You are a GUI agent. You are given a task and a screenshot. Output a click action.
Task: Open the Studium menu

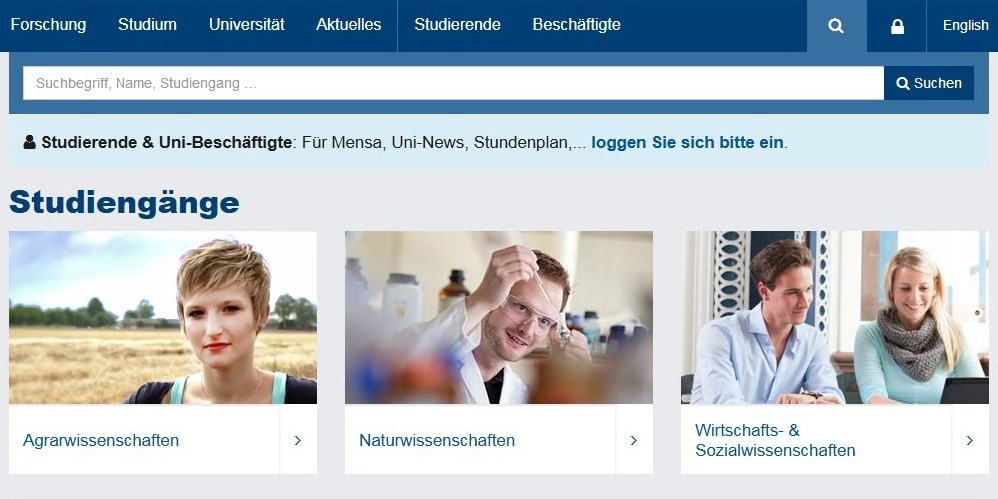pos(147,25)
